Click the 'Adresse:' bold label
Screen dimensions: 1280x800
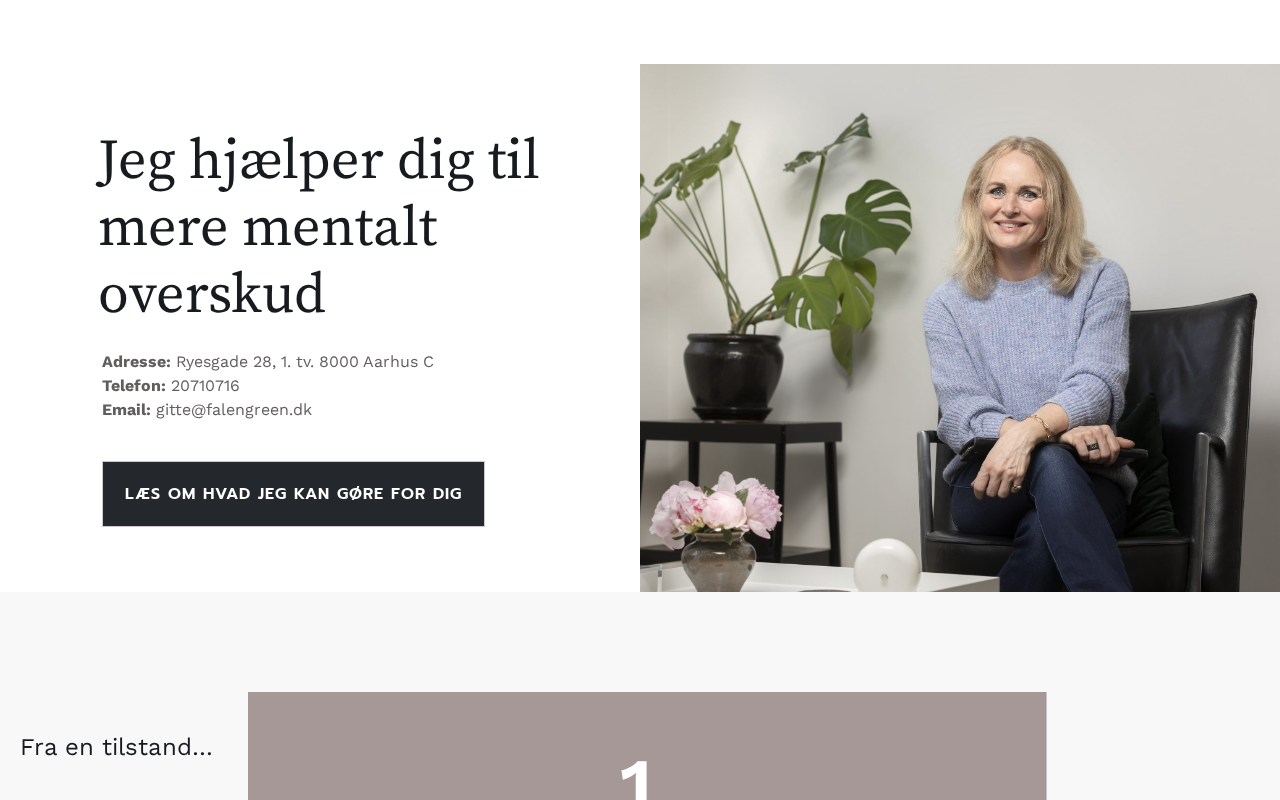tap(136, 362)
